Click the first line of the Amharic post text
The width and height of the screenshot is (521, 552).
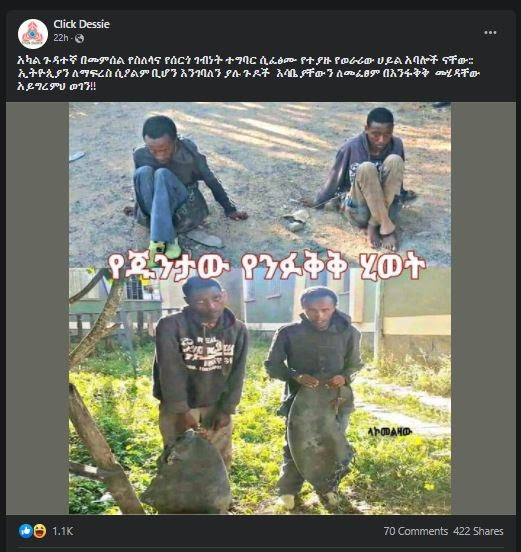[246, 60]
